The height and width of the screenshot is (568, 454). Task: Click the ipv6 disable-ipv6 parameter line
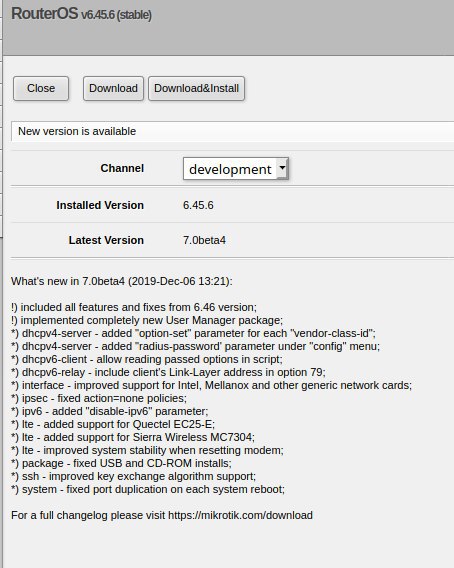coord(110,411)
